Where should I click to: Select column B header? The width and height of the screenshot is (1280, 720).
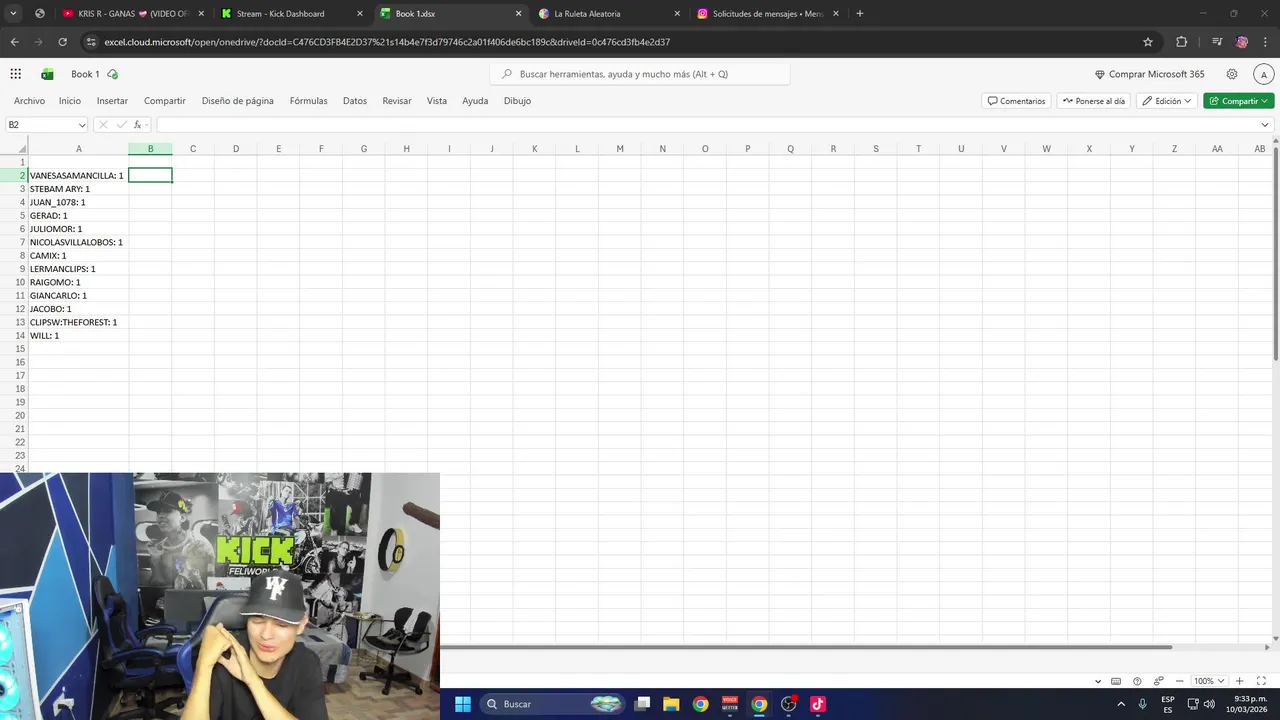[150, 149]
